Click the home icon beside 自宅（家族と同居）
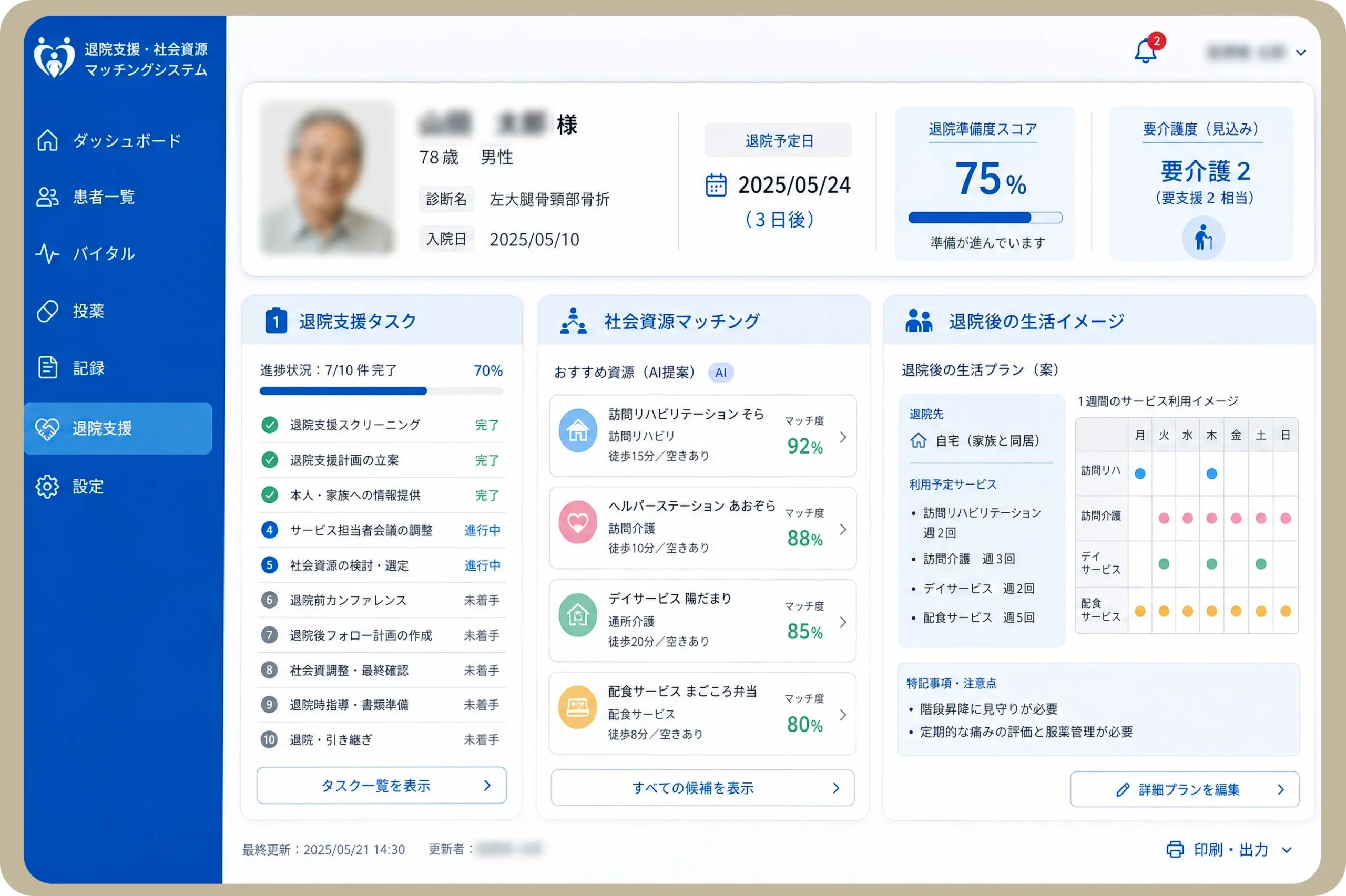1346x896 pixels. tap(919, 440)
